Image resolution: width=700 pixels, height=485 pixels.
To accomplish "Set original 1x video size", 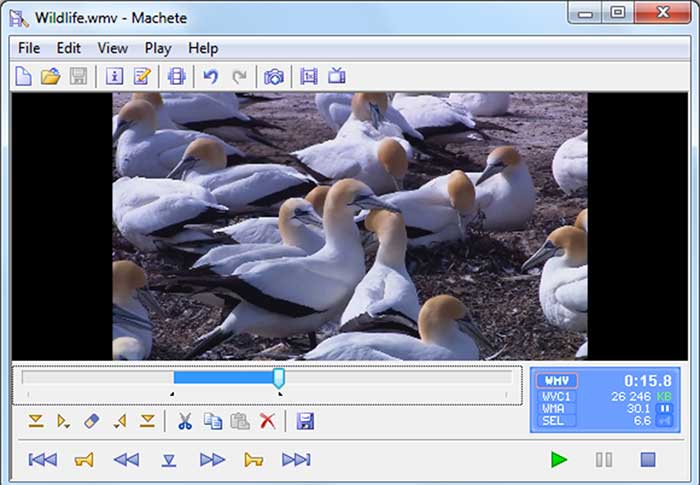I will click(x=308, y=76).
